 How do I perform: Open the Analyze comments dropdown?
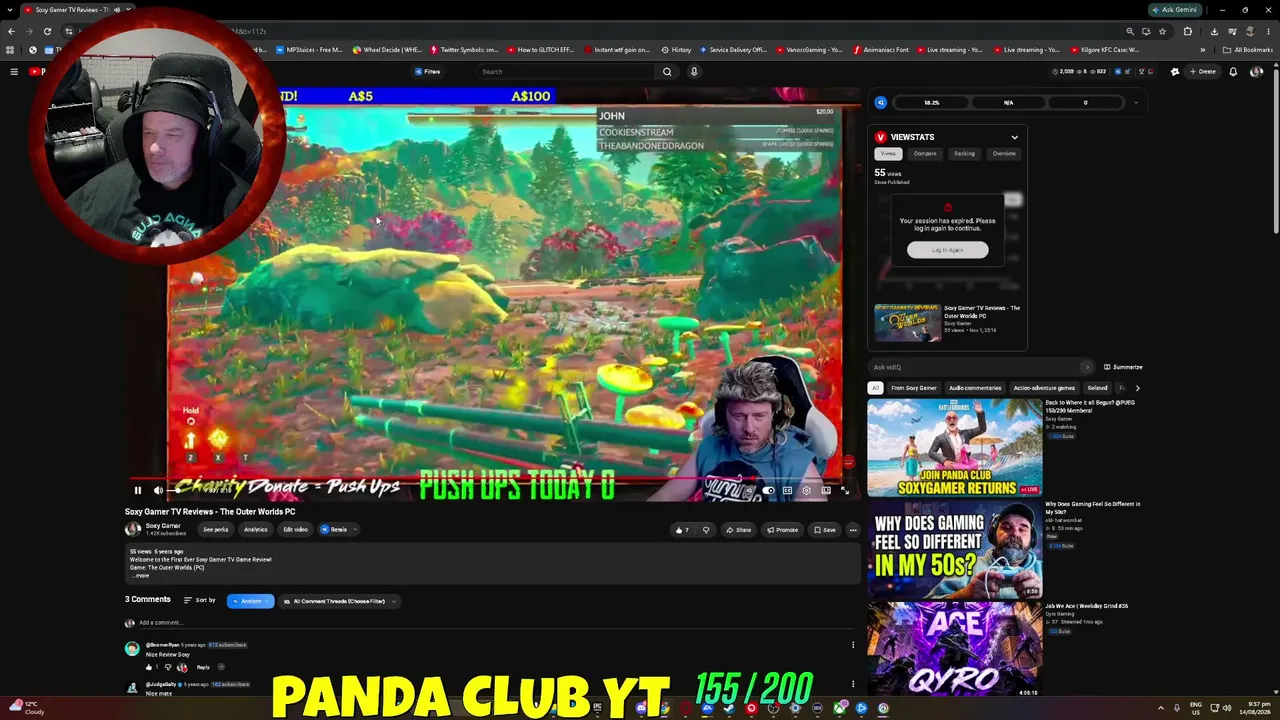[x=250, y=601]
